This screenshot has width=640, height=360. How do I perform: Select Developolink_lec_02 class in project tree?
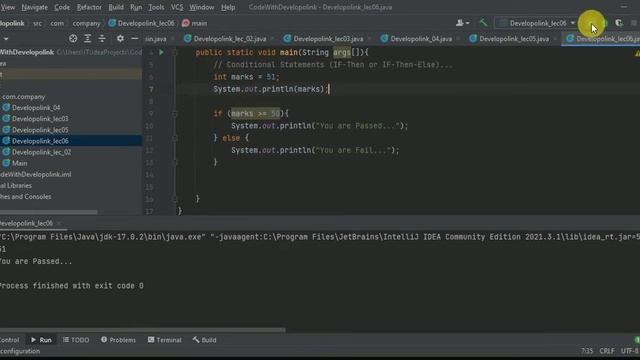(x=41, y=151)
